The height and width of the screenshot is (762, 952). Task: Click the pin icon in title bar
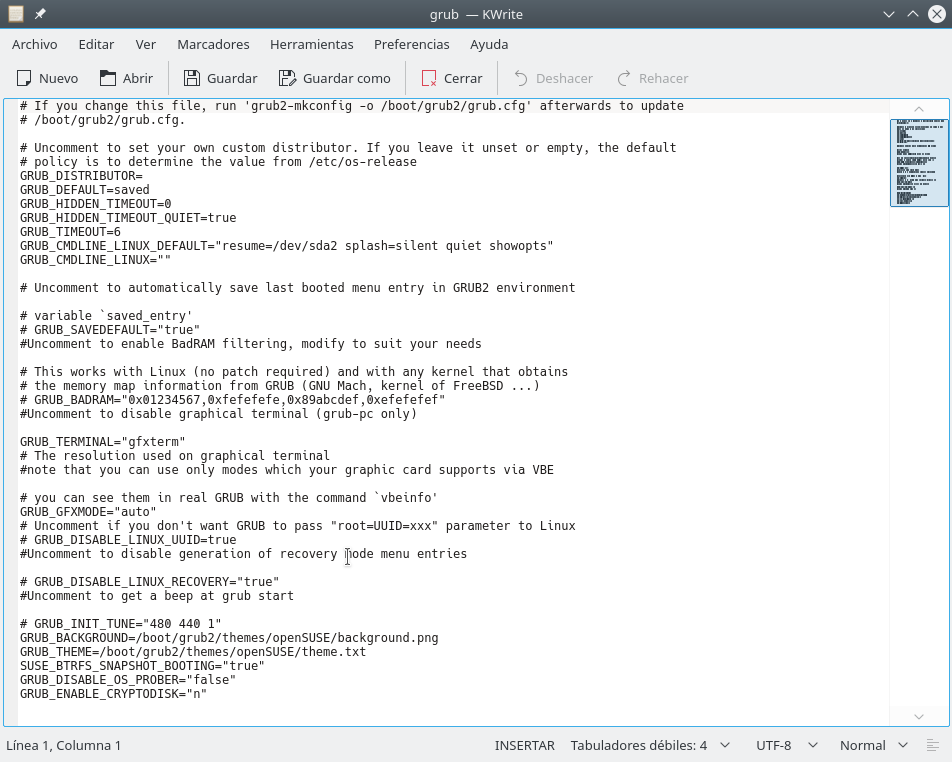click(x=40, y=14)
